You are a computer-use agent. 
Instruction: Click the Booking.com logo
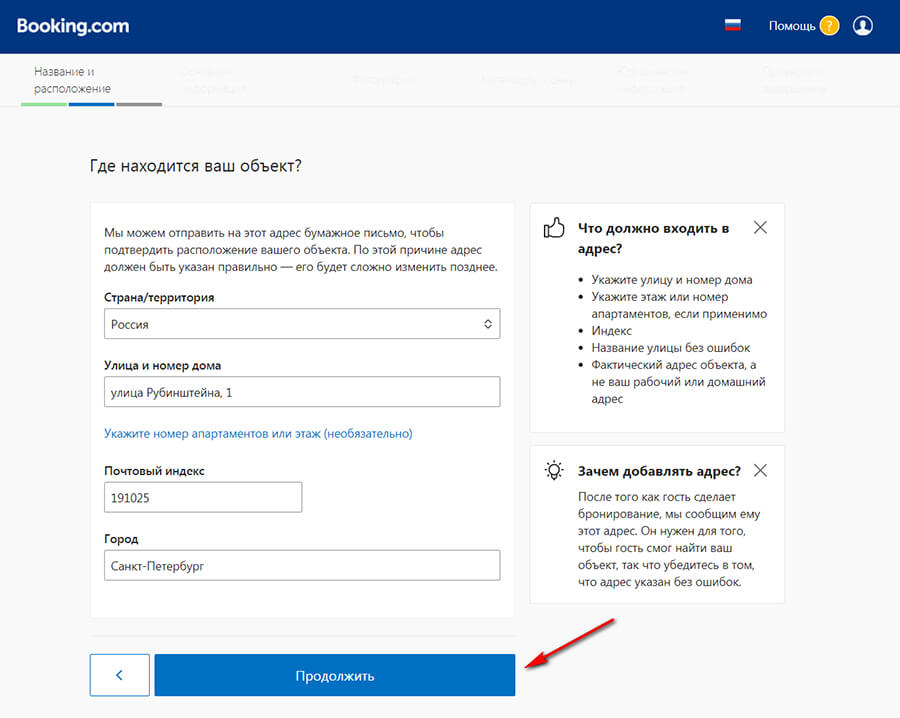point(73,26)
